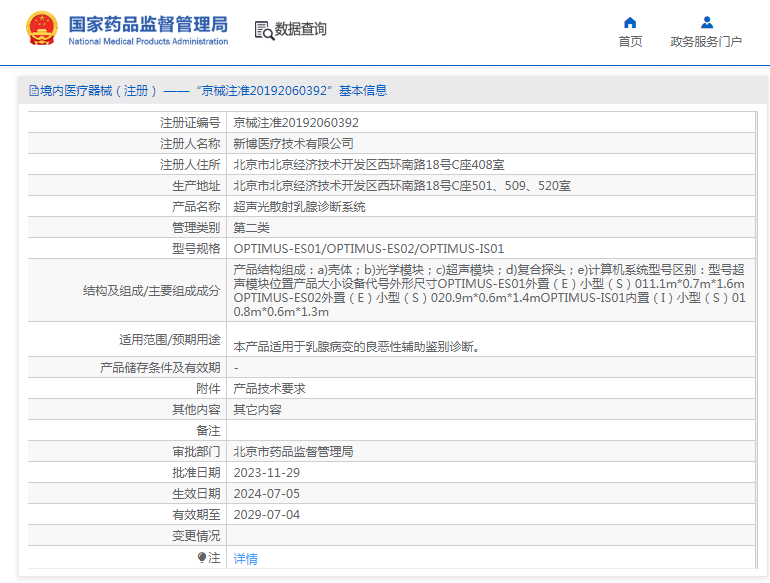Viewport: 770px width, 583px height.
Task: Click the value 京械注准20192060392 in table
Action: [x=296, y=123]
